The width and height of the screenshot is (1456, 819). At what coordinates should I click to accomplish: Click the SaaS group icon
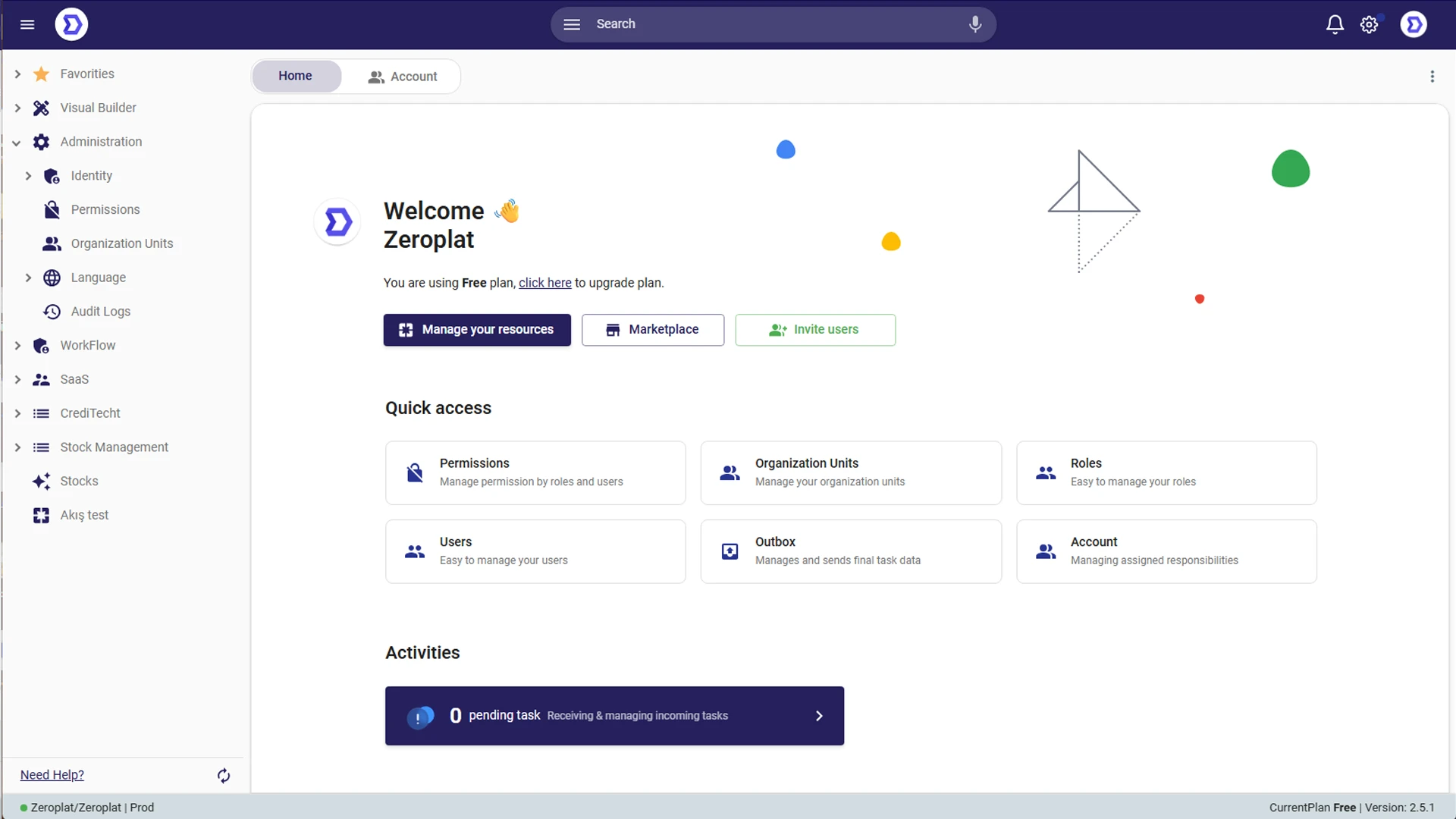(41, 379)
